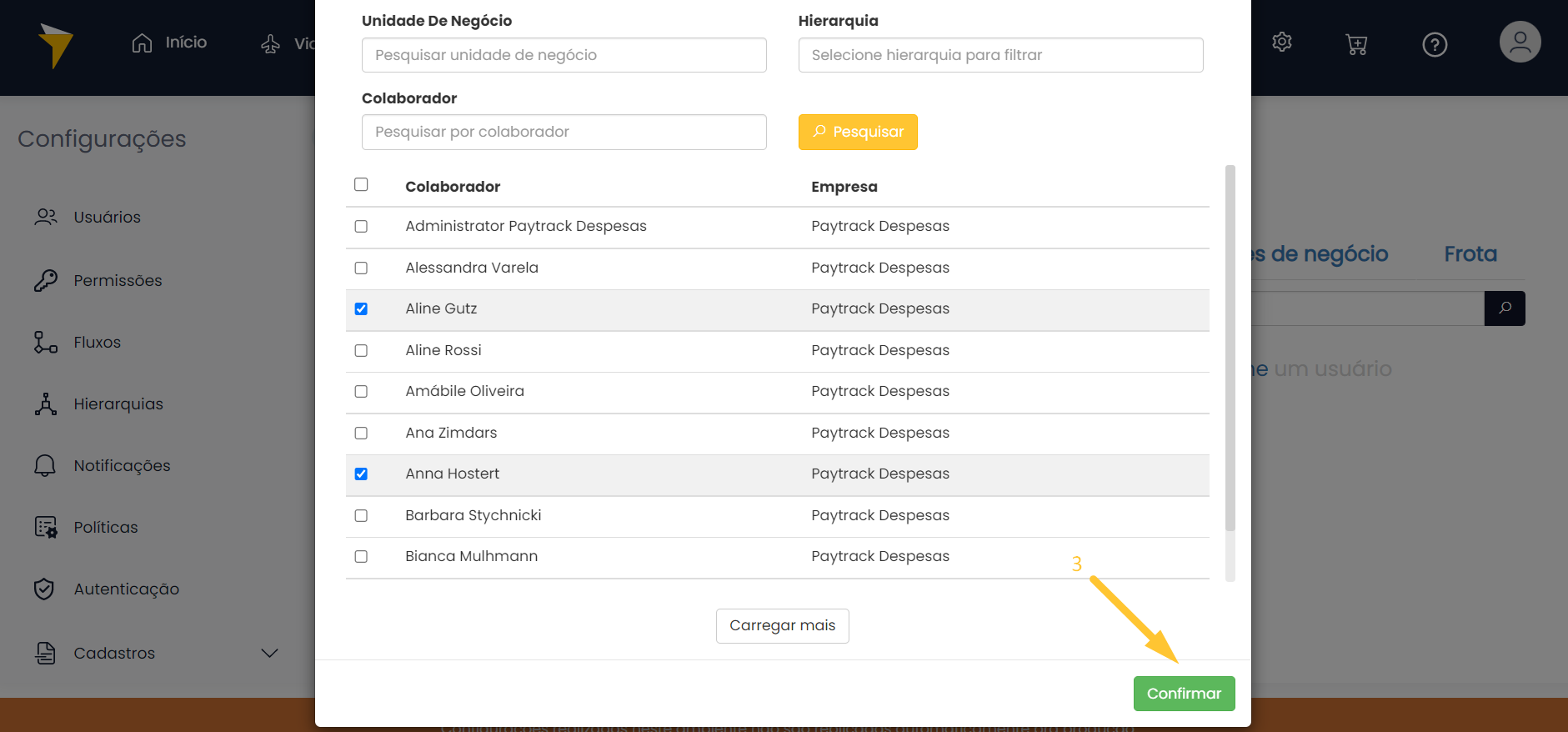Check the Bianca Mulhmann checkbox
Viewport: 1568px width, 732px height.
(x=361, y=556)
